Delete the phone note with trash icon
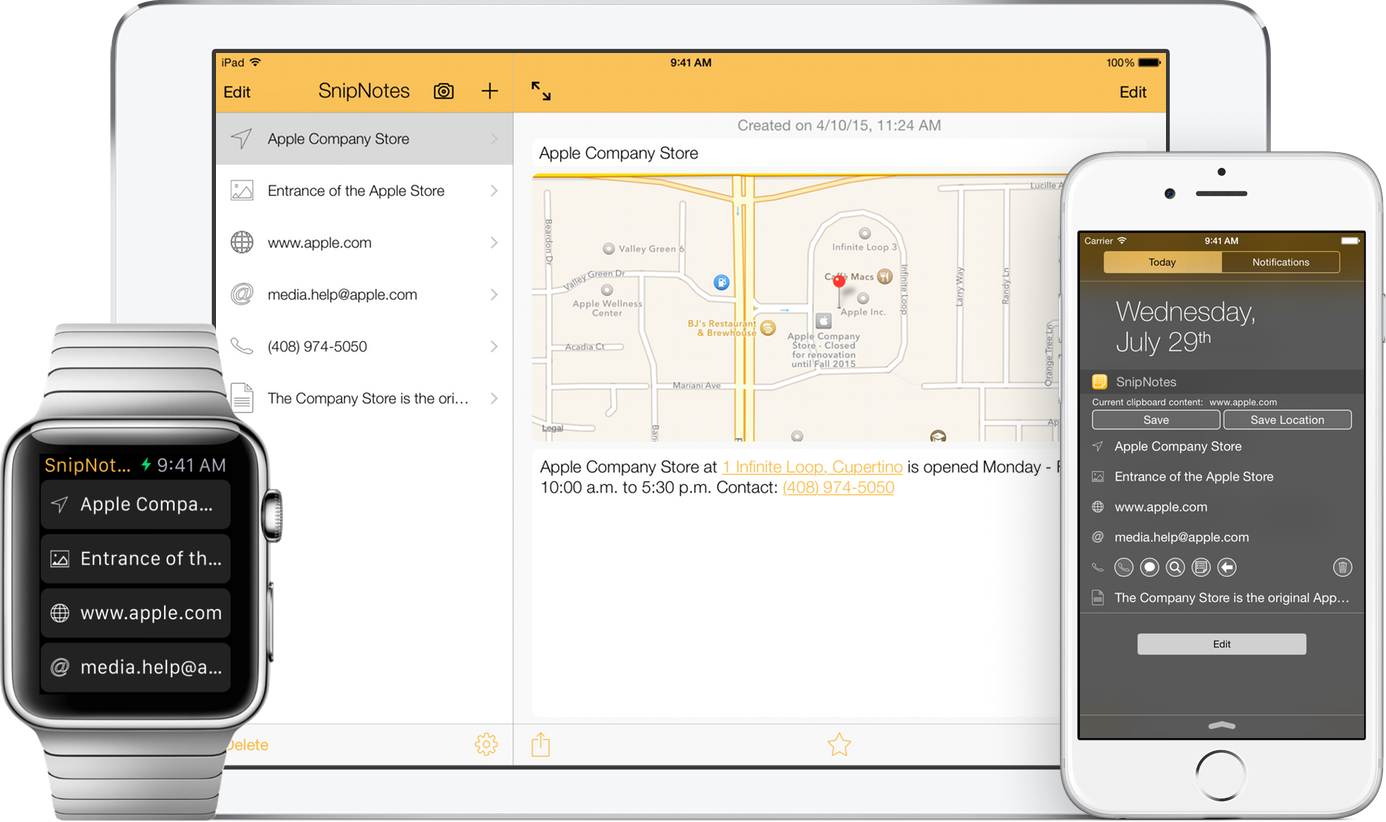Viewport: 1386px width, 822px height. click(x=1343, y=567)
